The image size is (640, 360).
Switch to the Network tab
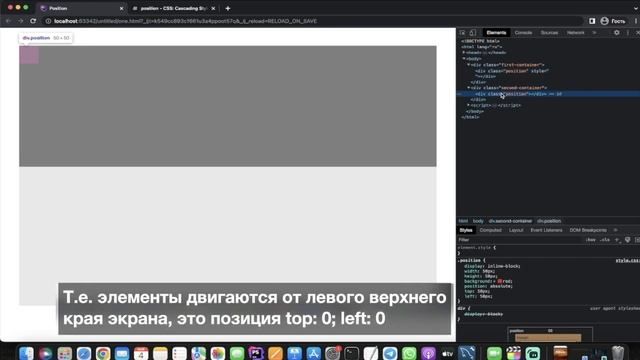point(576,33)
